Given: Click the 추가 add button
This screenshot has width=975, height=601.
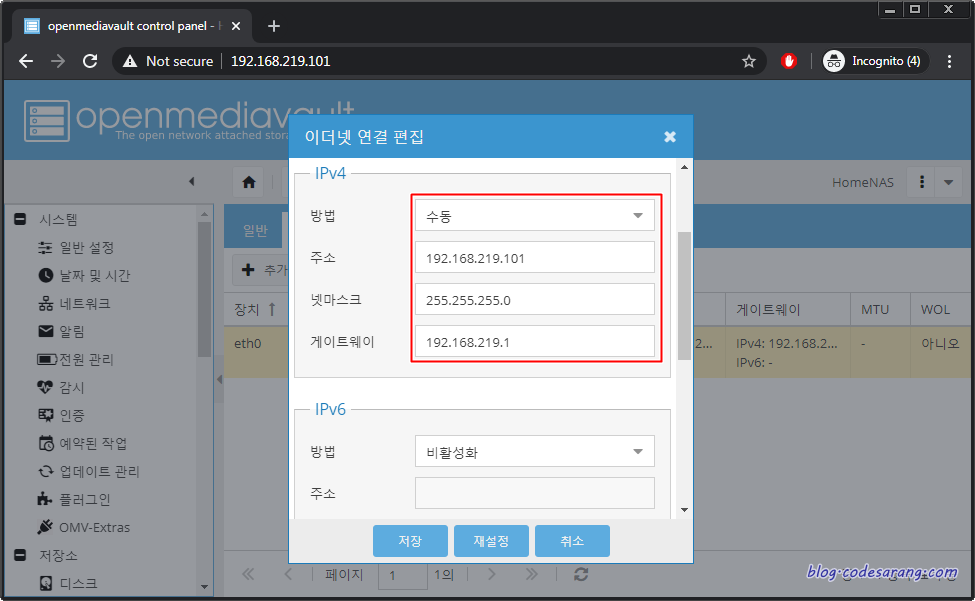Looking at the screenshot, I should pyautogui.click(x=261, y=270).
